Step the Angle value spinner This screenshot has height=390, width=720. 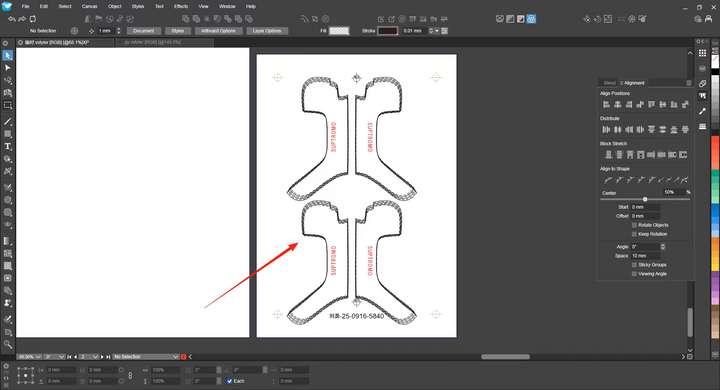663,247
